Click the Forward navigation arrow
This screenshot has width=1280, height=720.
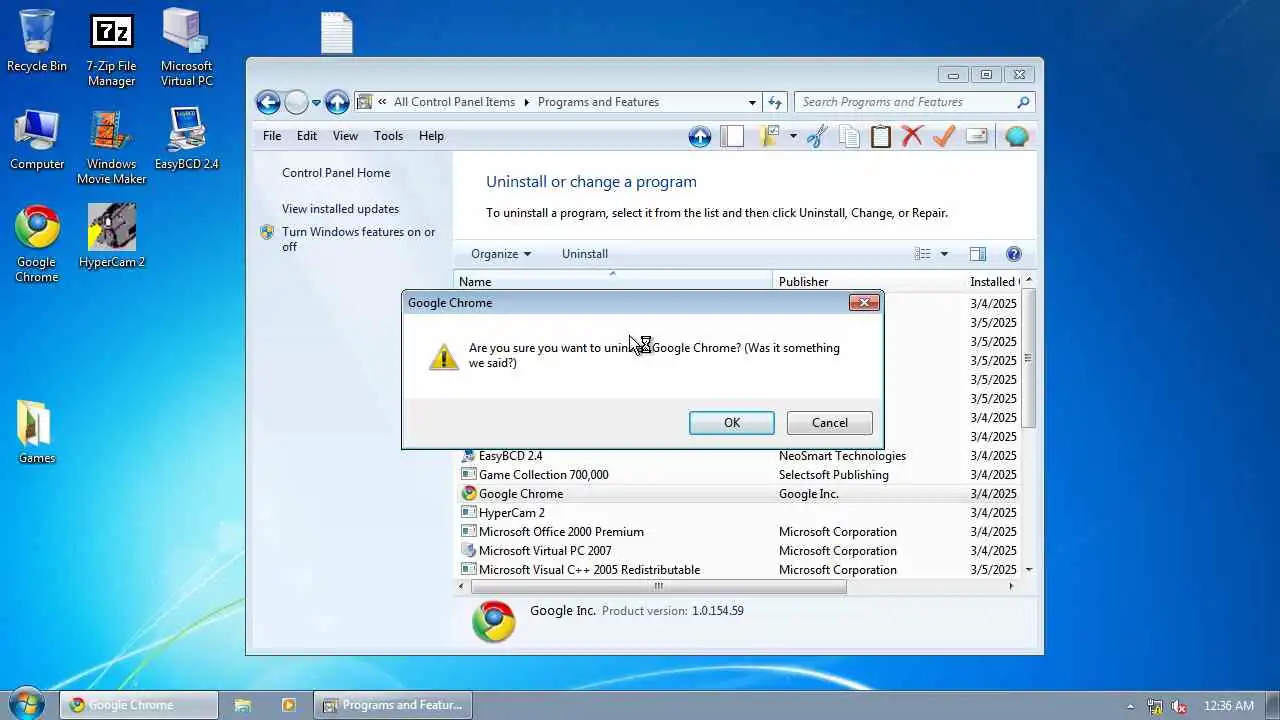[x=296, y=102]
